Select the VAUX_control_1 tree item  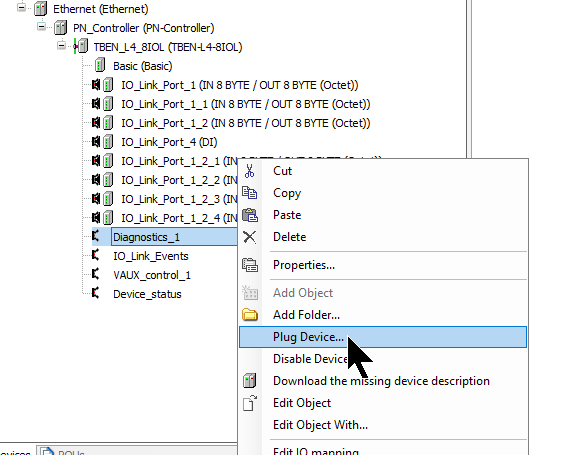tap(152, 275)
